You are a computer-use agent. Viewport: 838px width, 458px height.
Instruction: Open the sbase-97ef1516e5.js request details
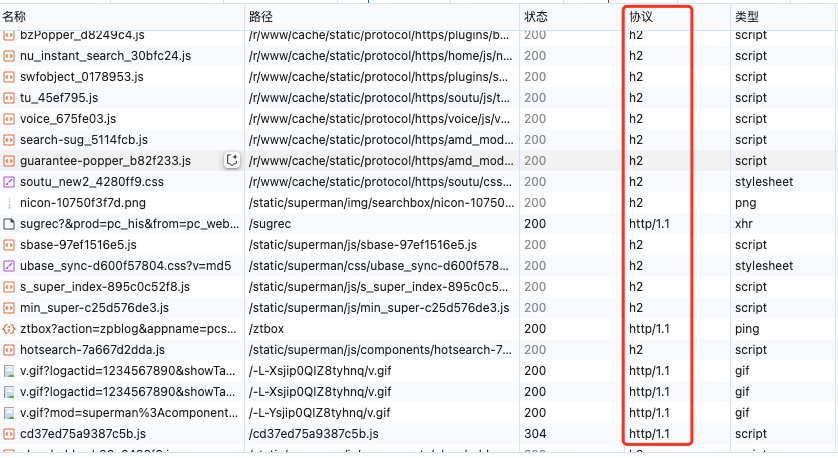click(x=82, y=245)
